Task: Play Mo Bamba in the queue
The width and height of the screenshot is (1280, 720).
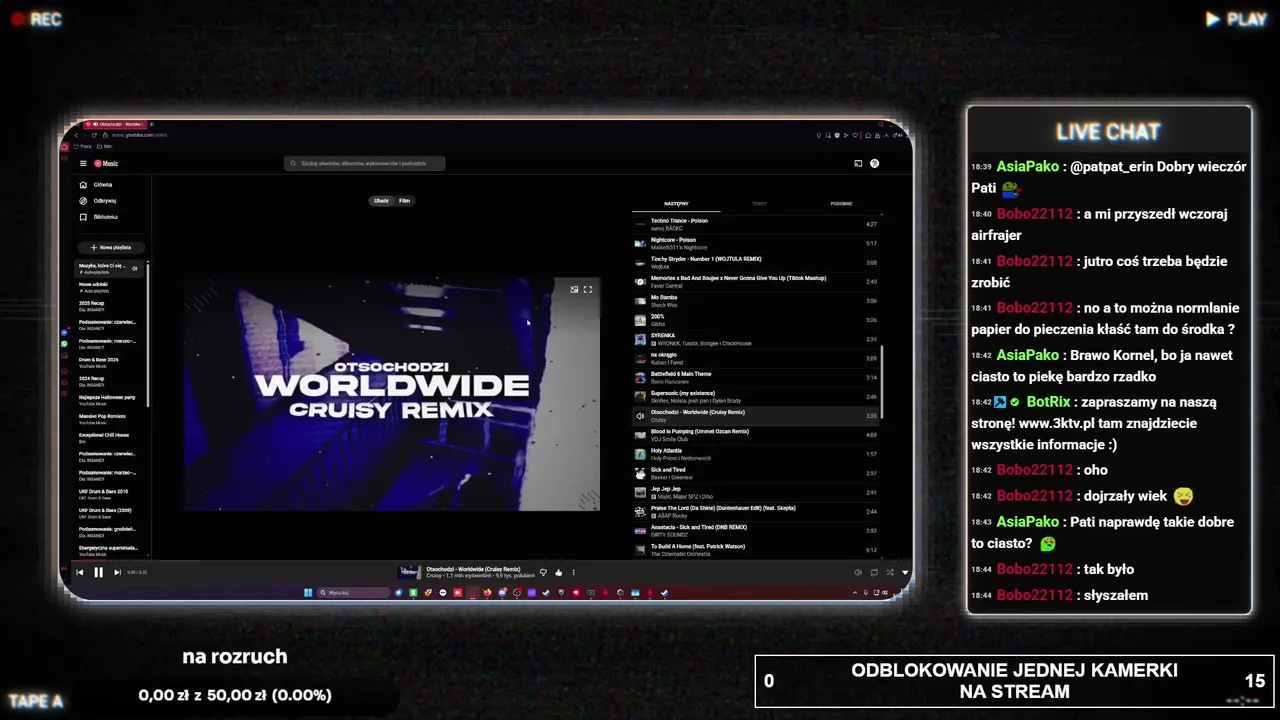Action: 757,301
